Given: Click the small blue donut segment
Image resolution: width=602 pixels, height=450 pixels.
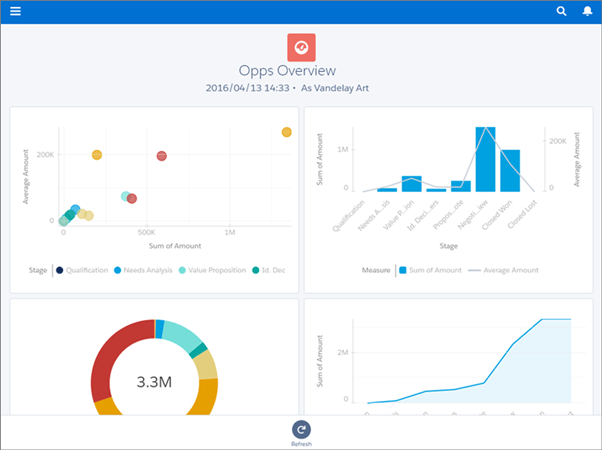Looking at the screenshot, I should [160, 329].
